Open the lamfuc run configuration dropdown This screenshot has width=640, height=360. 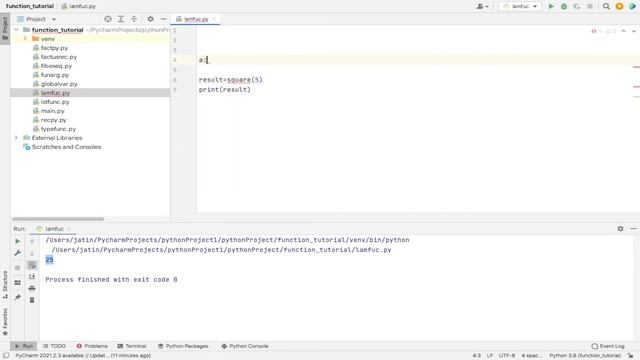click(x=520, y=6)
